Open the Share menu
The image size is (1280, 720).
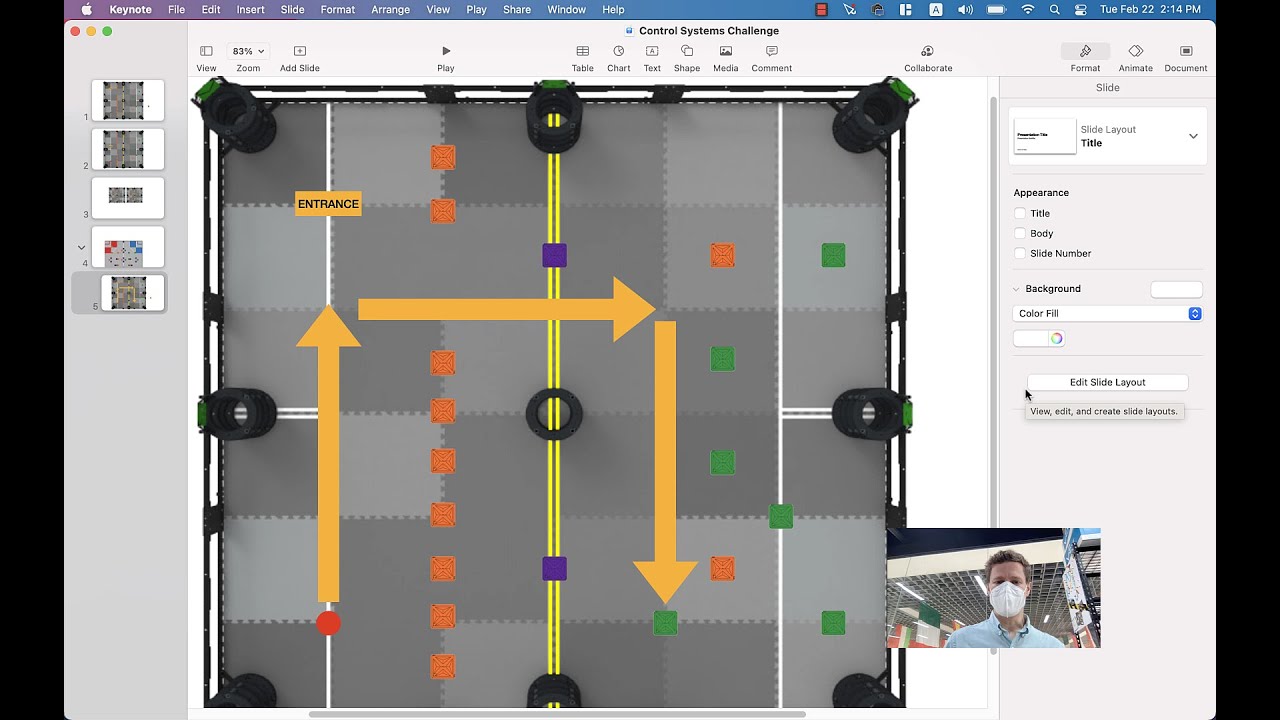[x=517, y=10]
